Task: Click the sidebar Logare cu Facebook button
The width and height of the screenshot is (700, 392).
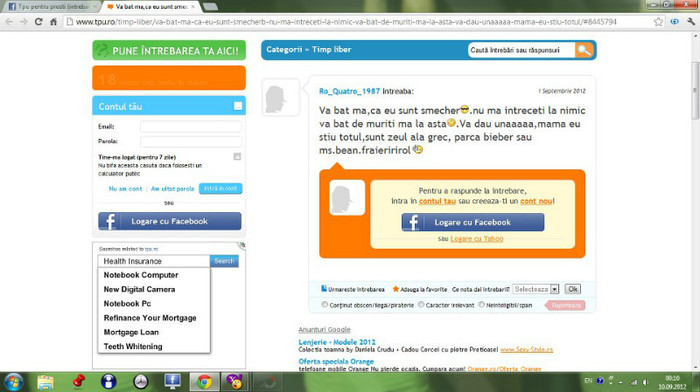Action: (x=170, y=221)
